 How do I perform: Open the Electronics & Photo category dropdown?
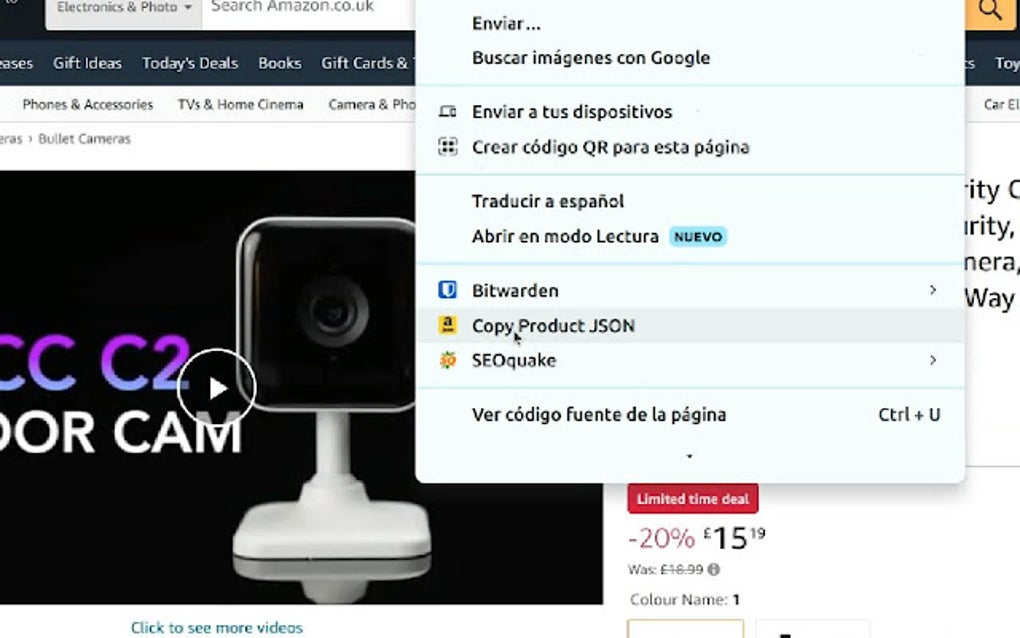(124, 10)
